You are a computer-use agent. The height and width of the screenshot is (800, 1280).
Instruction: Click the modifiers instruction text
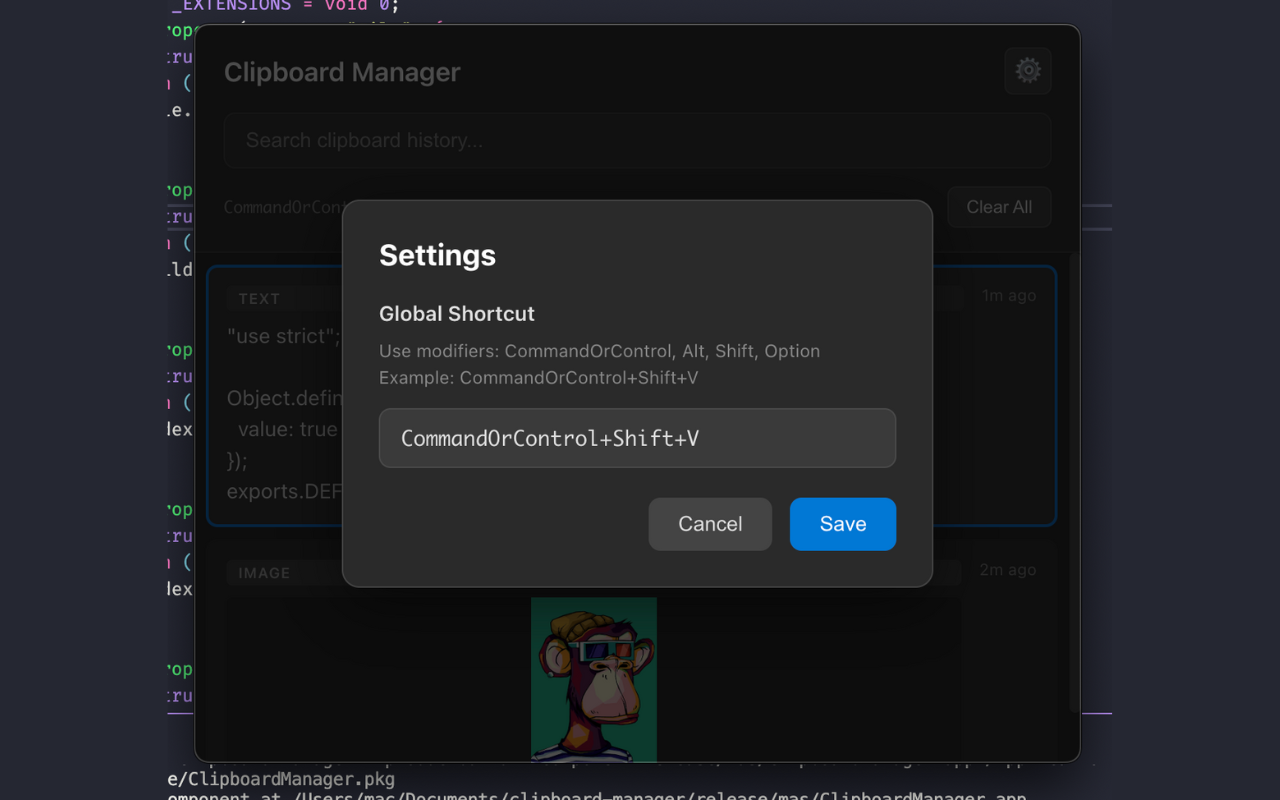[x=599, y=351]
